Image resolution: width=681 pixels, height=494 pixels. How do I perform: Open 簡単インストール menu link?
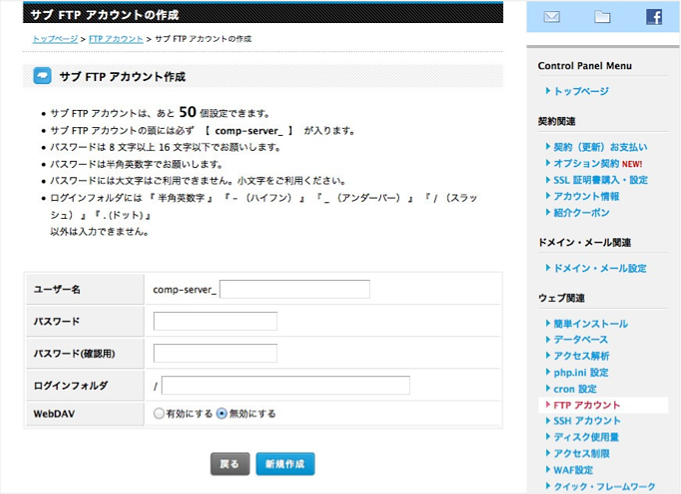[x=591, y=324]
